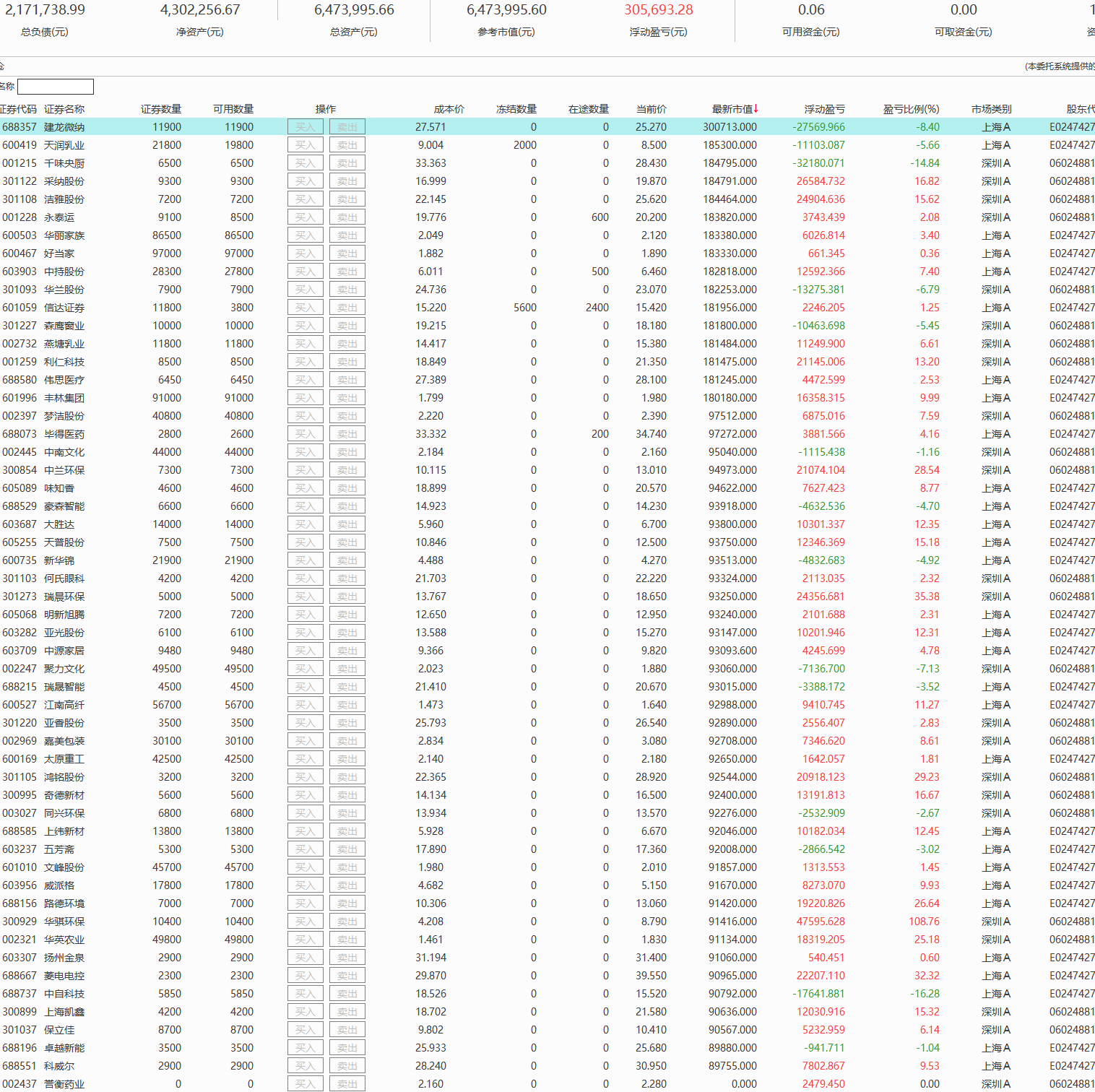Select stock code 301103 何氏眼科
The image size is (1095, 1092).
click(x=20, y=578)
